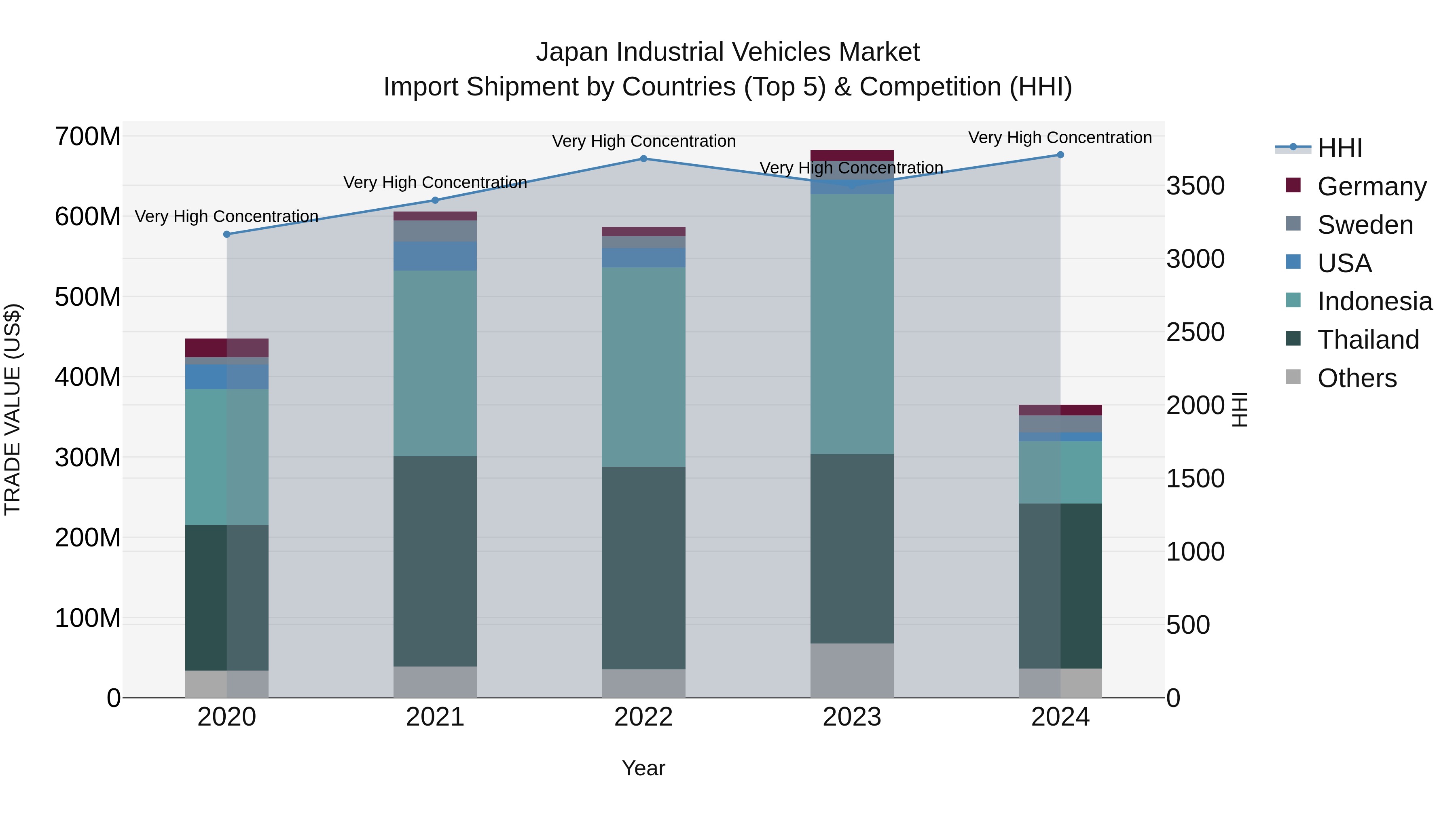Screen dimensions: 1456x819
Task: Click the 2022 HHI data point marker
Action: [x=643, y=159]
